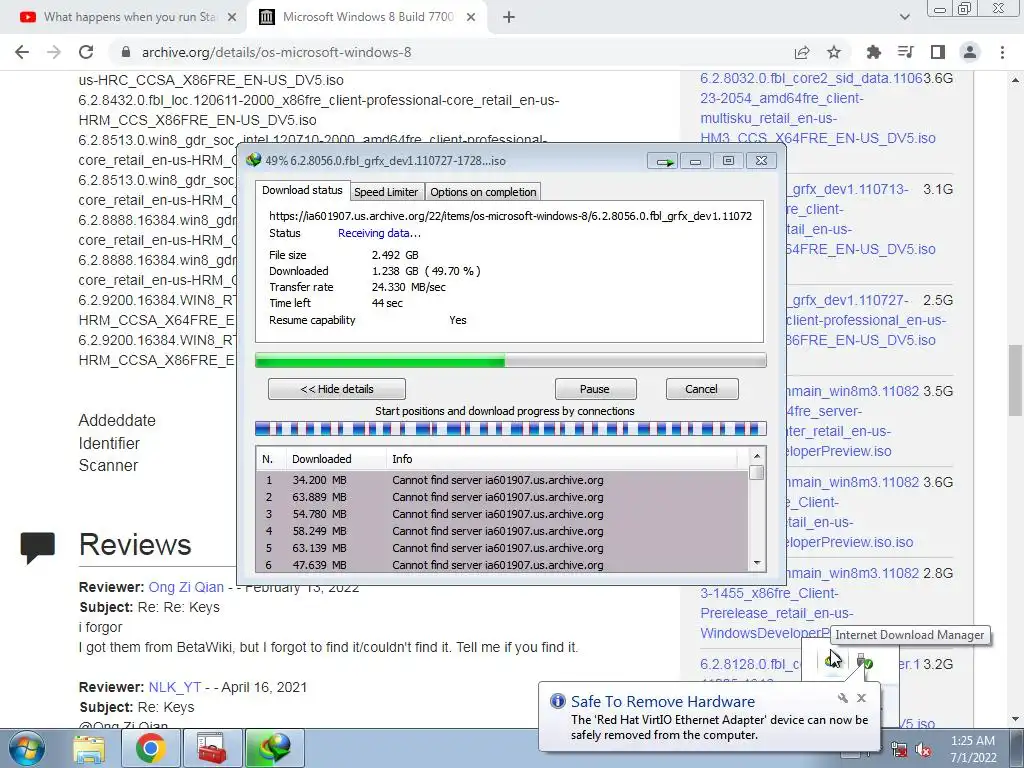This screenshot has width=1024, height=768.
Task: Open Chrome's three-dot menu
Action: pos(1002,52)
